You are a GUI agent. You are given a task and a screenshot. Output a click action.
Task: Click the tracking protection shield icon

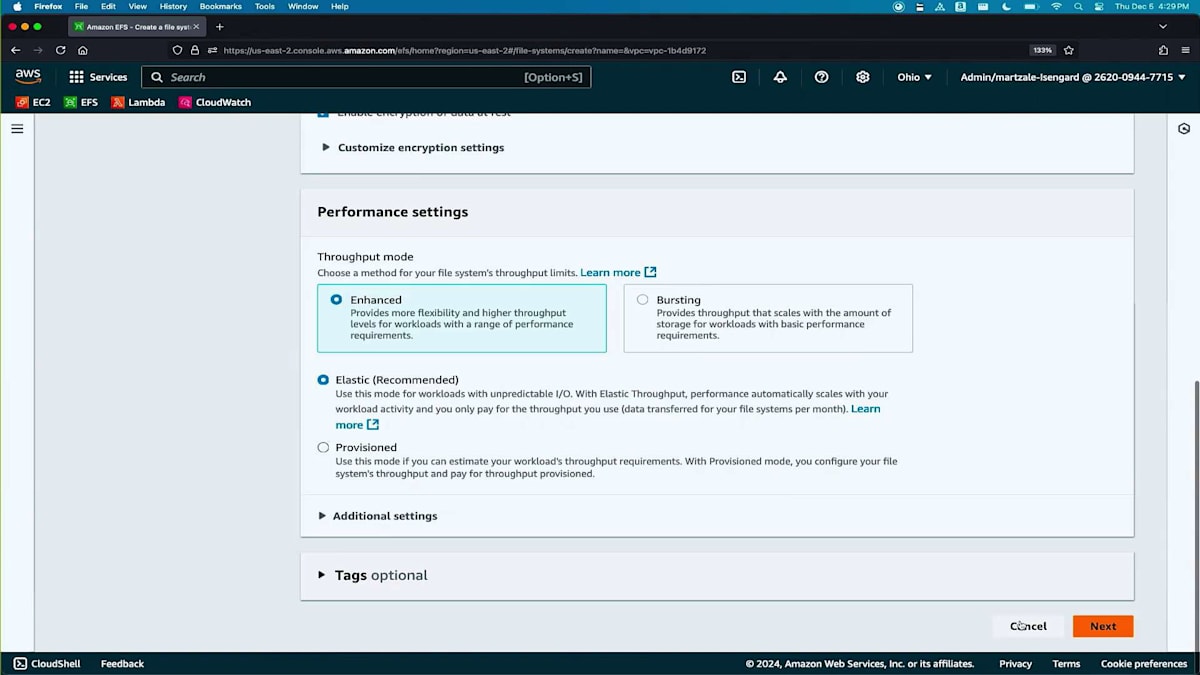tap(178, 50)
